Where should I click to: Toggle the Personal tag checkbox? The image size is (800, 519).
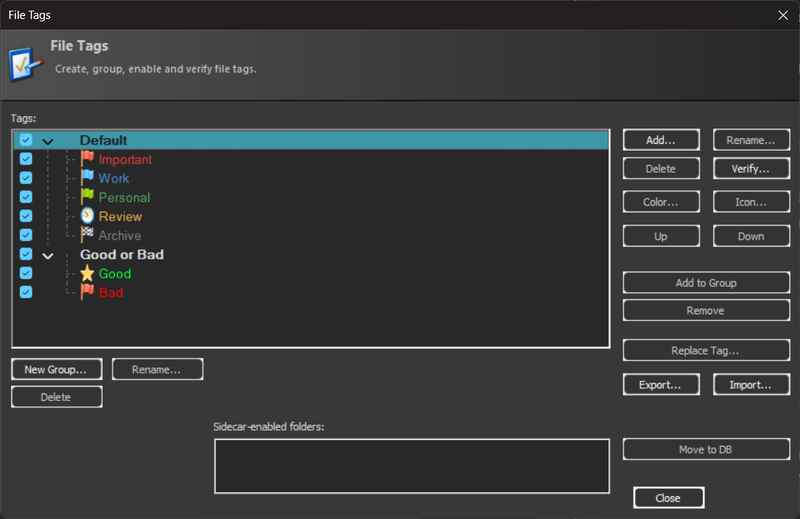(26, 197)
